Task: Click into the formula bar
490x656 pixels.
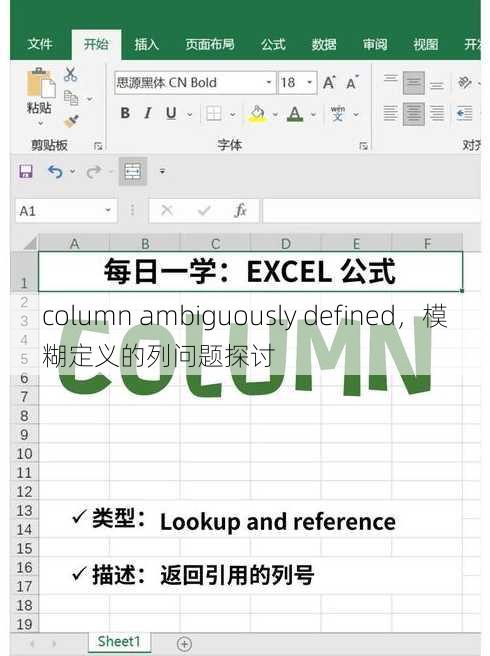Action: pyautogui.click(x=372, y=210)
